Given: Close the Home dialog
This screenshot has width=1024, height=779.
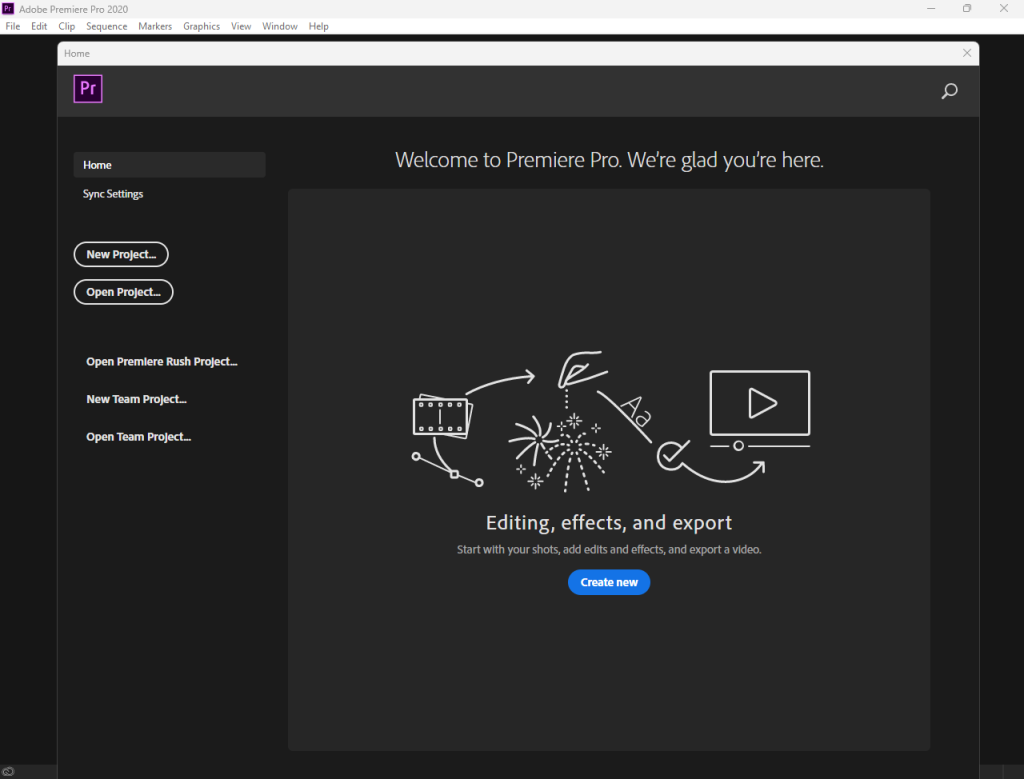Looking at the screenshot, I should coord(967,53).
